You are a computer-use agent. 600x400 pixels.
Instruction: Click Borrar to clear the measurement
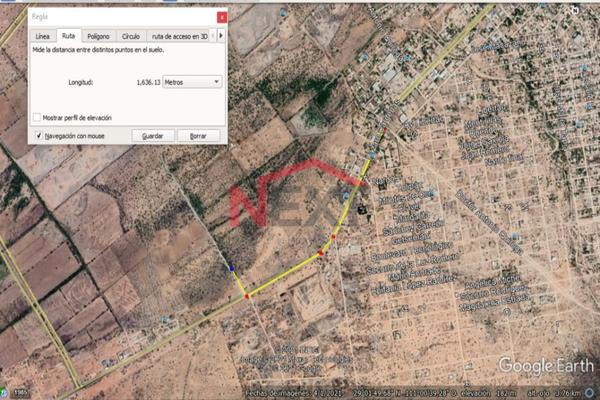pyautogui.click(x=198, y=135)
